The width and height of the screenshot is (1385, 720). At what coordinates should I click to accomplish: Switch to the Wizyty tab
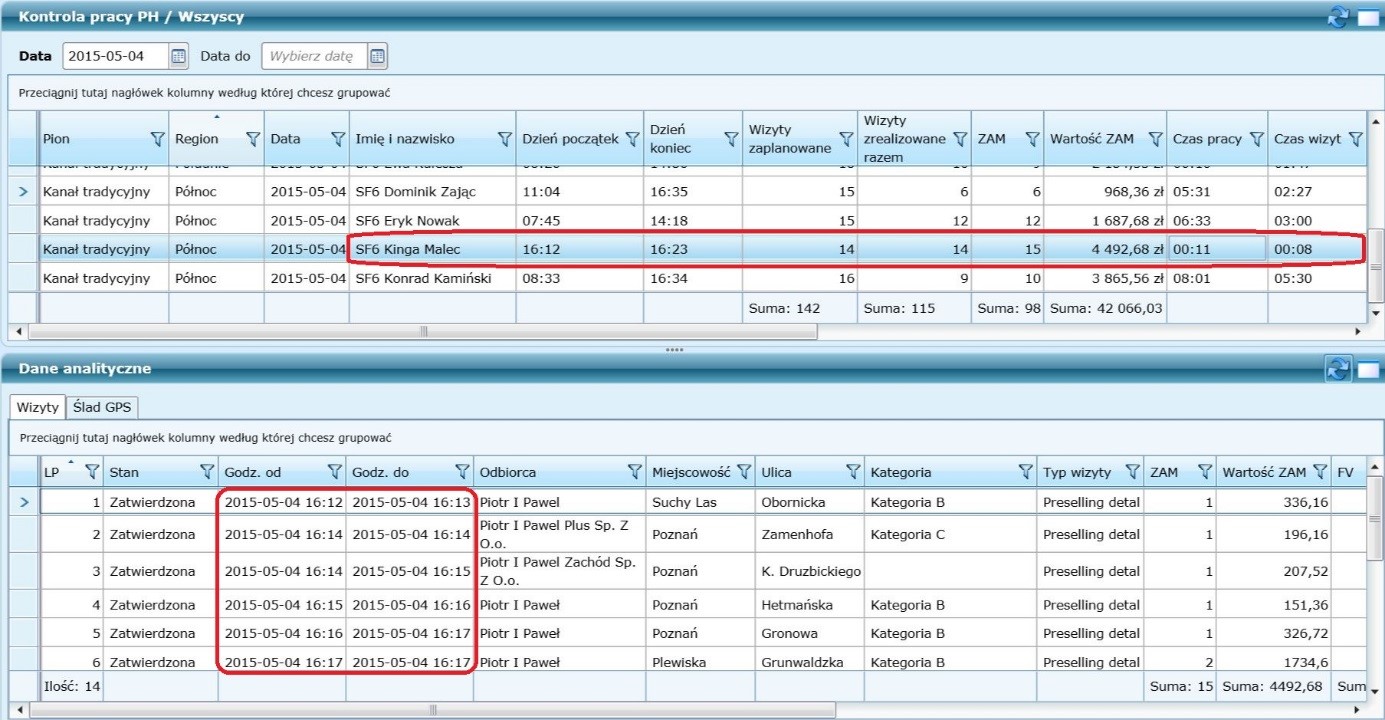click(x=38, y=407)
